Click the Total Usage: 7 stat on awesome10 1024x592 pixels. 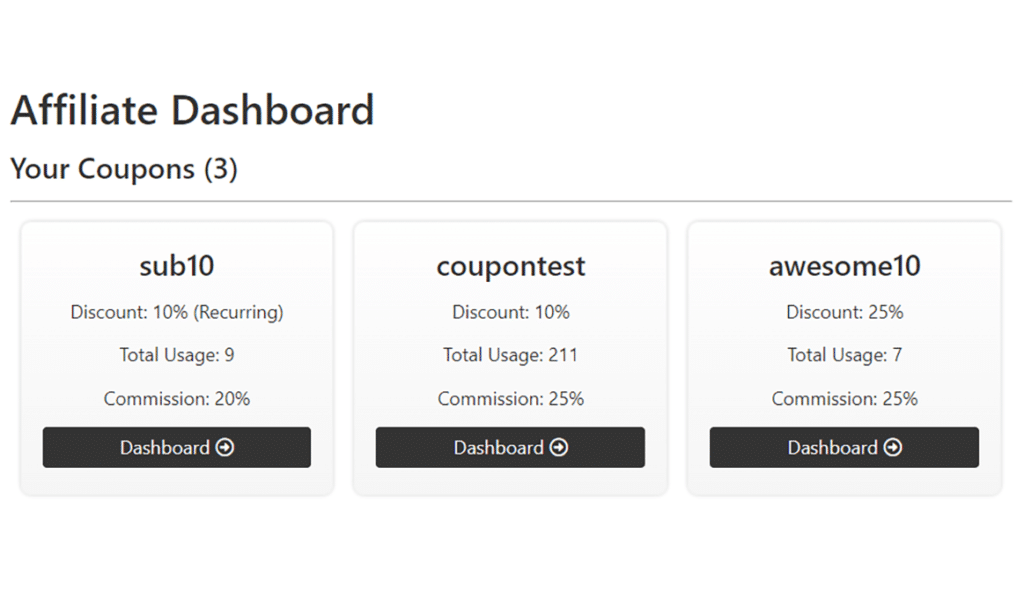tap(843, 355)
